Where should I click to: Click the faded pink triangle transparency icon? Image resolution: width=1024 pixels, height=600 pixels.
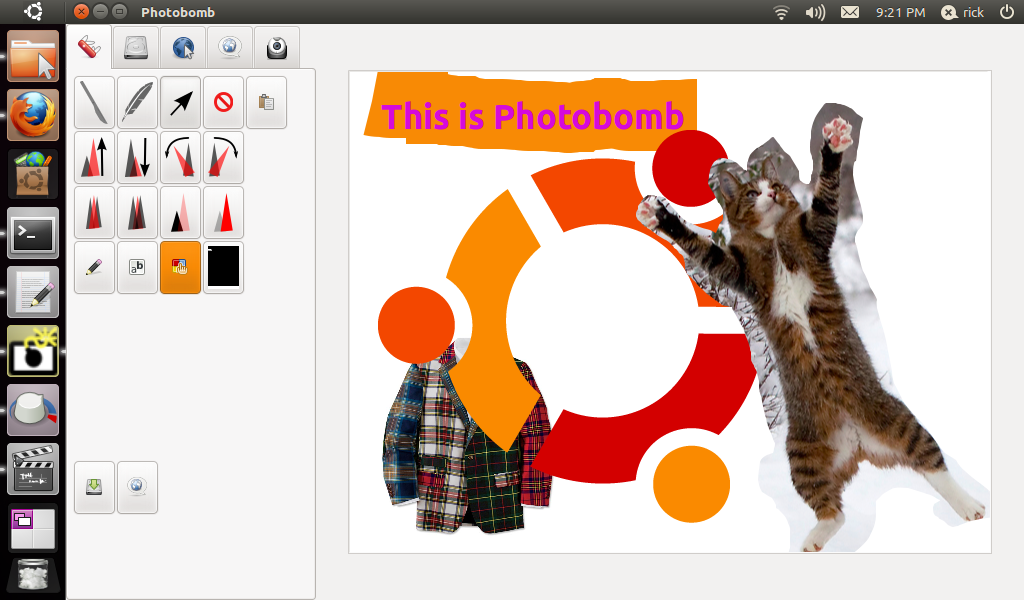point(181,212)
